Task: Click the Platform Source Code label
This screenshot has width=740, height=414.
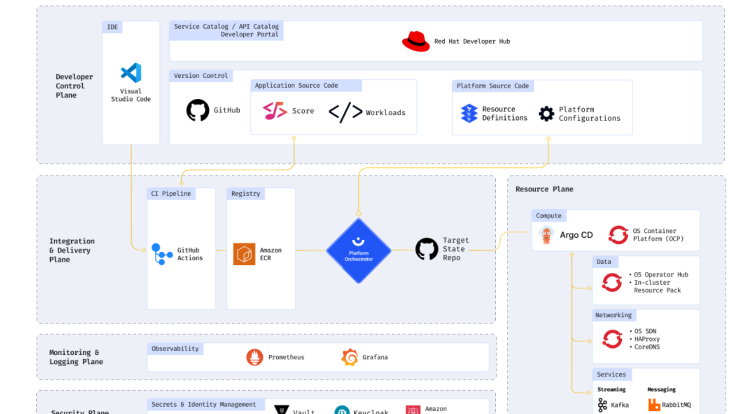Action: pyautogui.click(x=493, y=86)
